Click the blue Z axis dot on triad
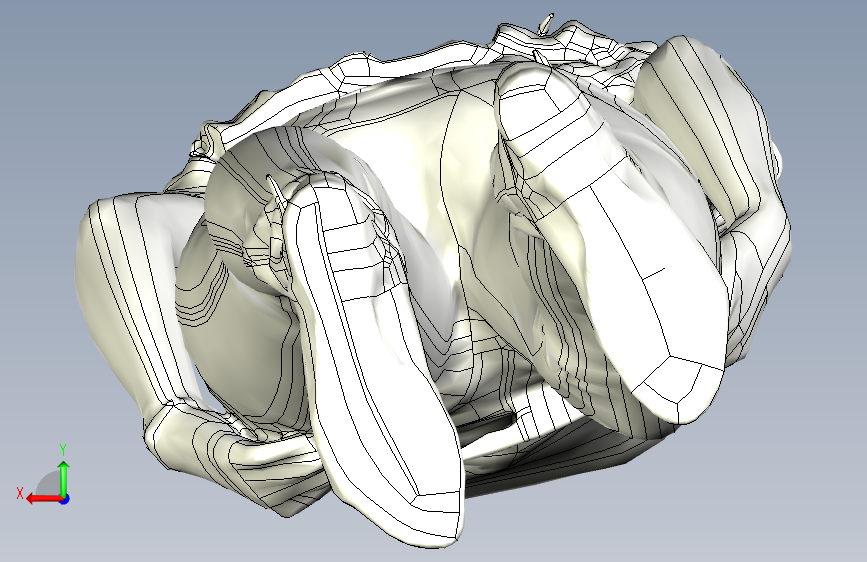Image resolution: width=867 pixels, height=562 pixels. 65,499
